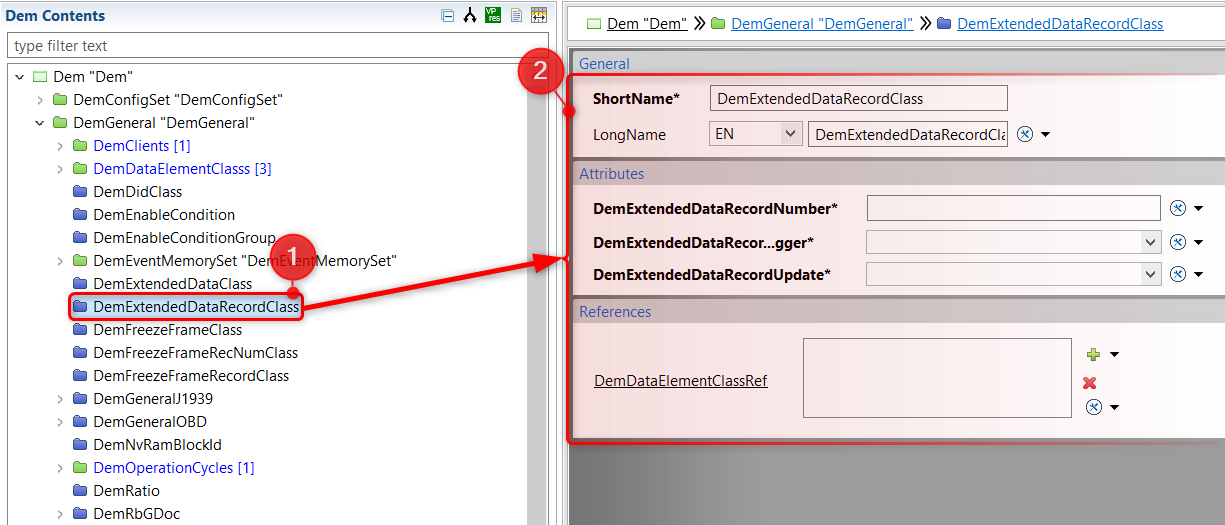Expand the DemClients [1] node

pos(60,146)
